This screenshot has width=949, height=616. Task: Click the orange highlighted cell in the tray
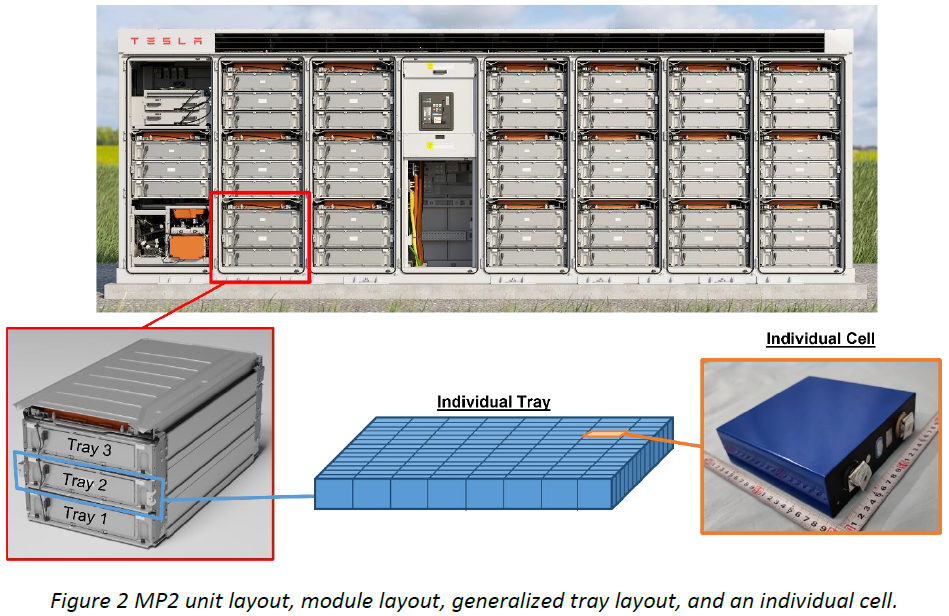coord(603,434)
